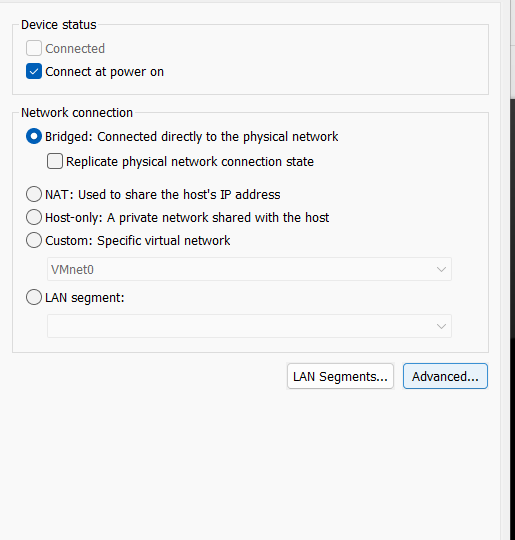
Task: Tick the Connected checkbox under Device status
Action: point(34,48)
